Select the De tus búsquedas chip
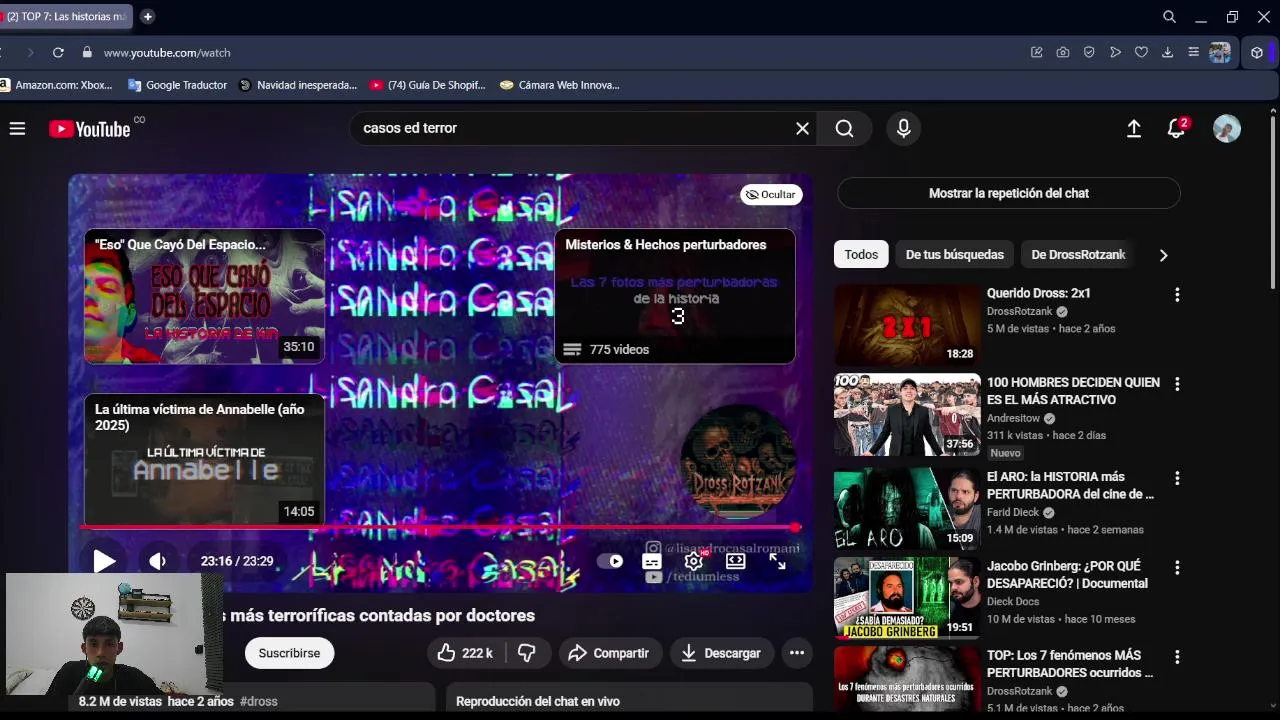Screen dimensions: 1280x720 click(x=954, y=254)
